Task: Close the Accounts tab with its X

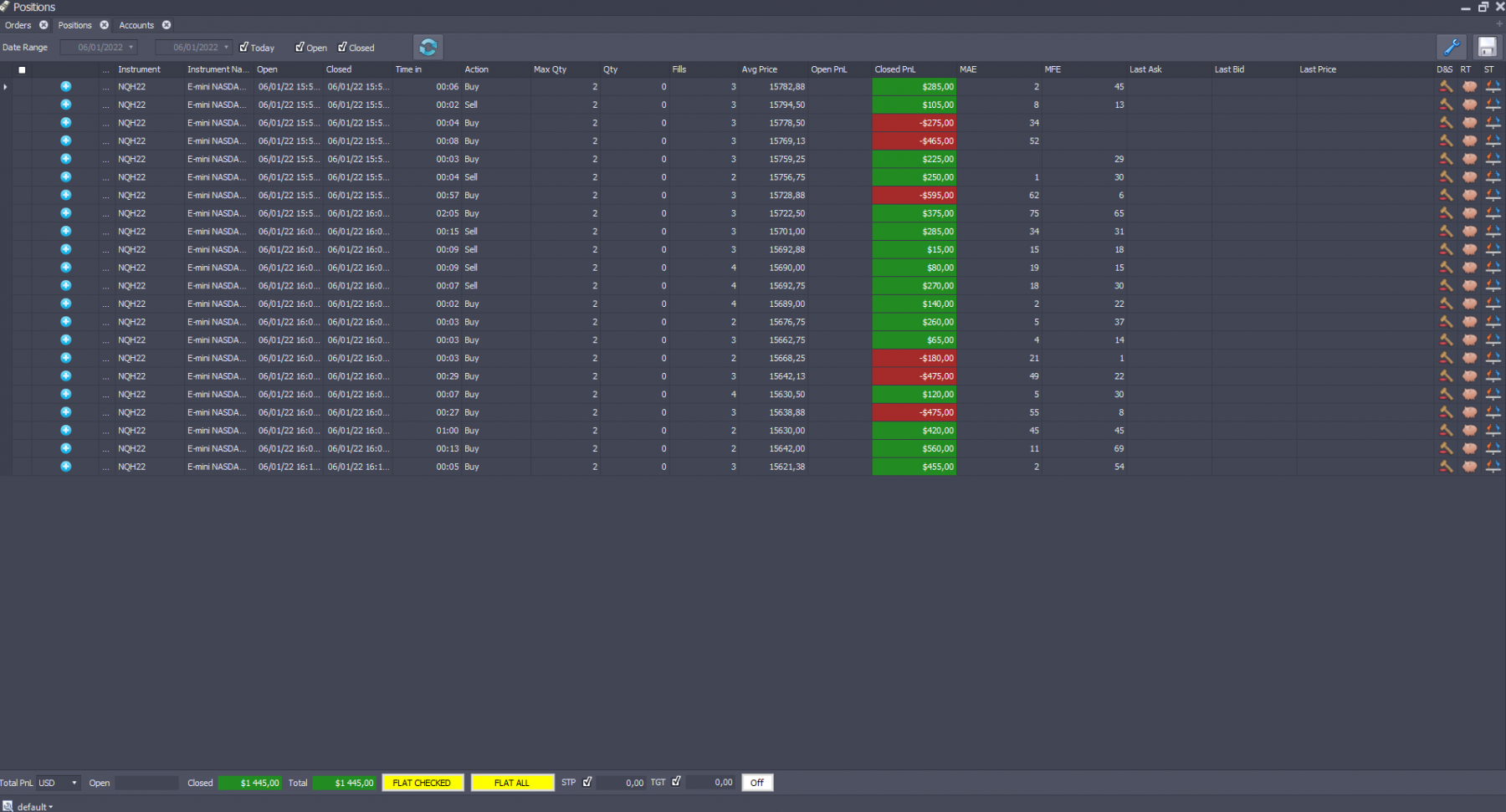Action: (166, 25)
